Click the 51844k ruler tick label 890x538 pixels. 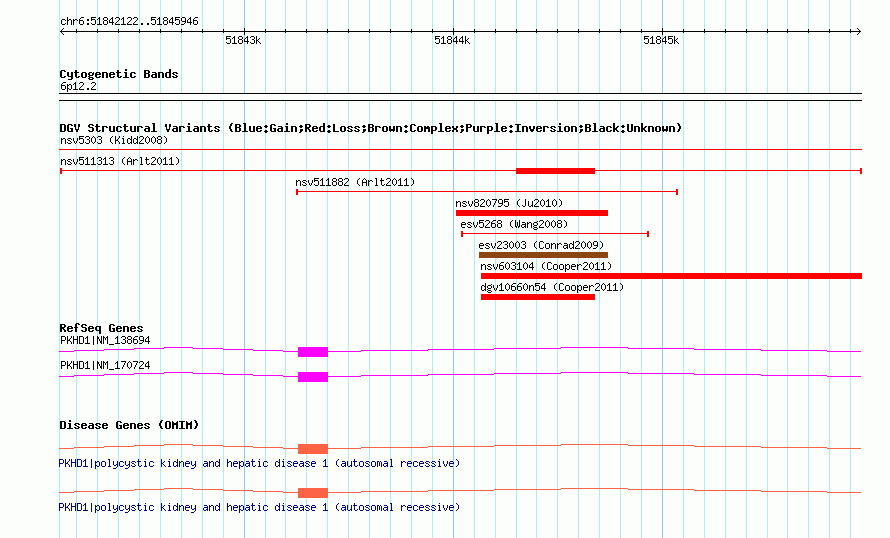[x=452, y=40]
